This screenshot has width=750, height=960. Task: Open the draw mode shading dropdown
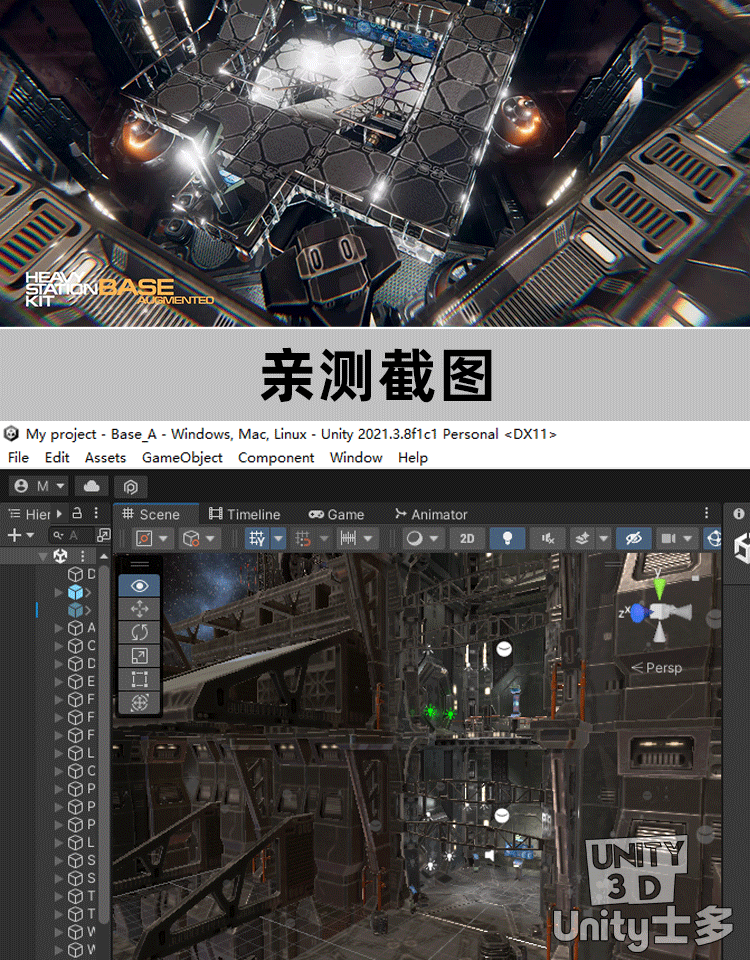click(x=422, y=538)
